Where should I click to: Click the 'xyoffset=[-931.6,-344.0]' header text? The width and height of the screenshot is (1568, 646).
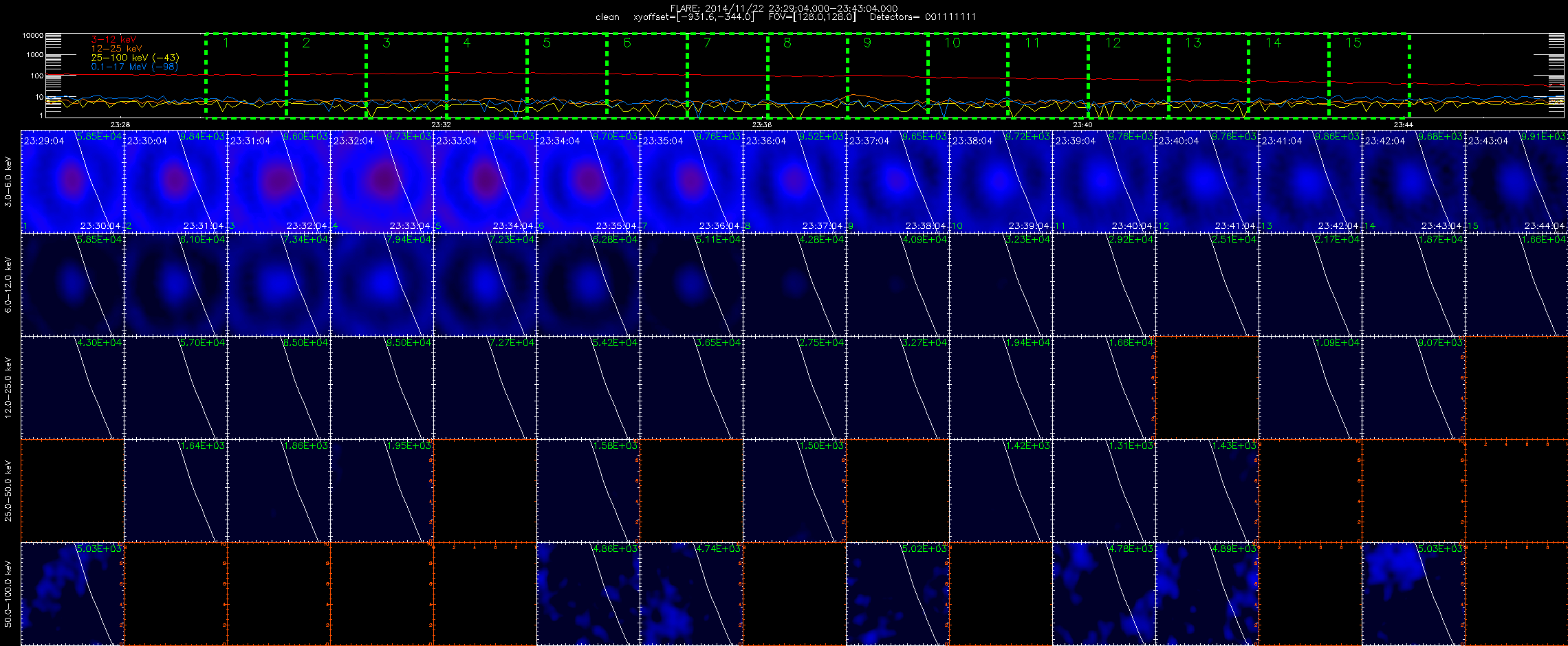pyautogui.click(x=693, y=17)
